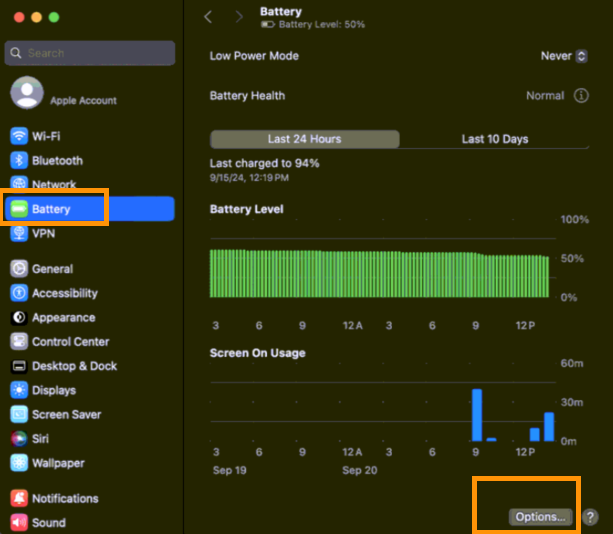Go back with the left chevron
Image resolution: width=613 pixels, height=534 pixels.
point(208,16)
